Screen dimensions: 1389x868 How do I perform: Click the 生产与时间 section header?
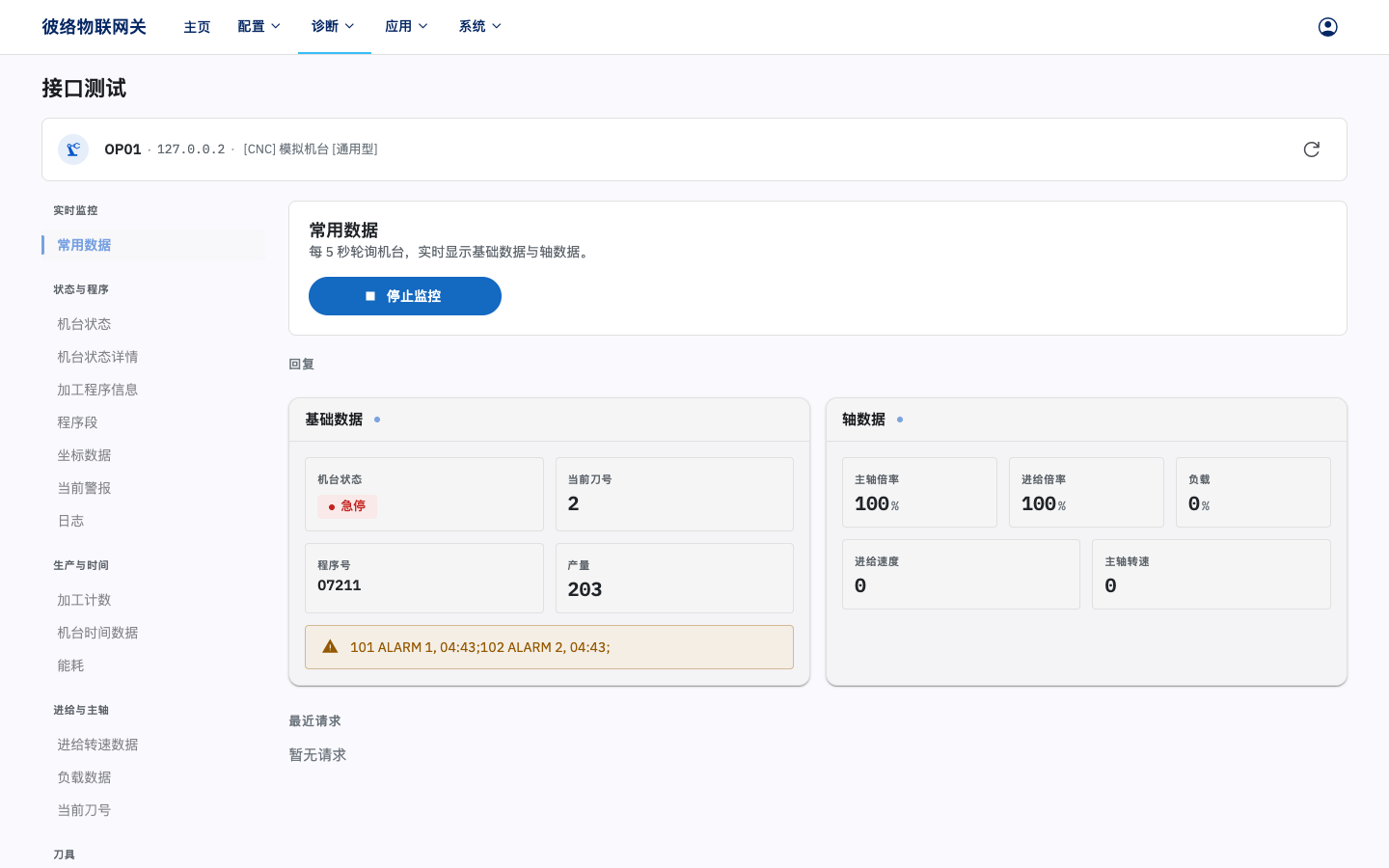81,565
